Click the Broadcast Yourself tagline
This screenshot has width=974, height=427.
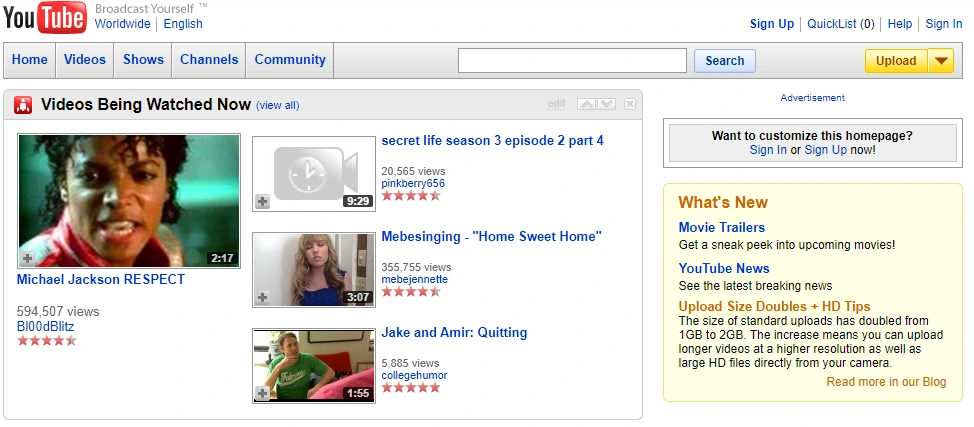151,9
